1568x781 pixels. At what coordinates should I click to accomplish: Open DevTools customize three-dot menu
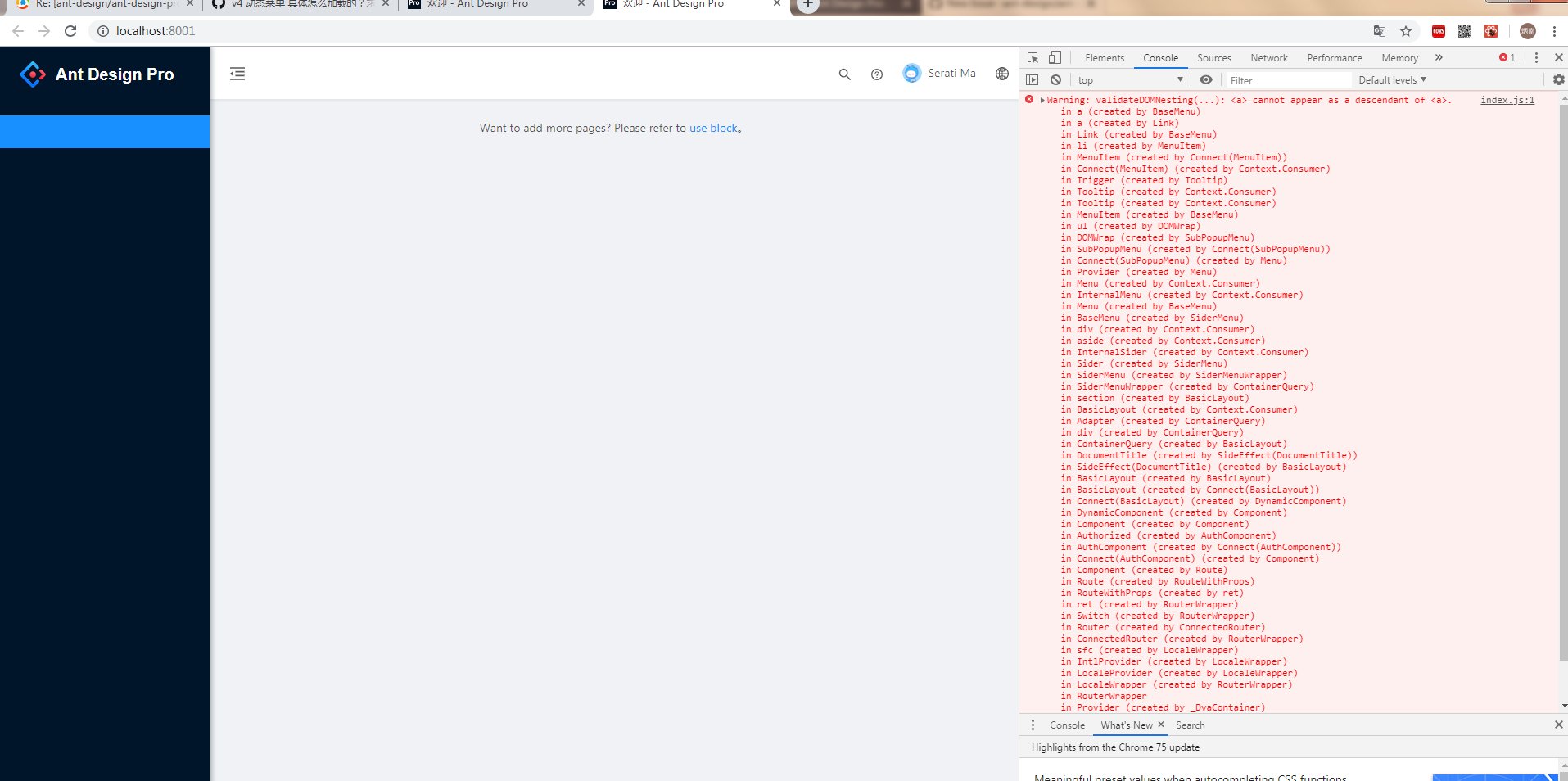pyautogui.click(x=1536, y=58)
